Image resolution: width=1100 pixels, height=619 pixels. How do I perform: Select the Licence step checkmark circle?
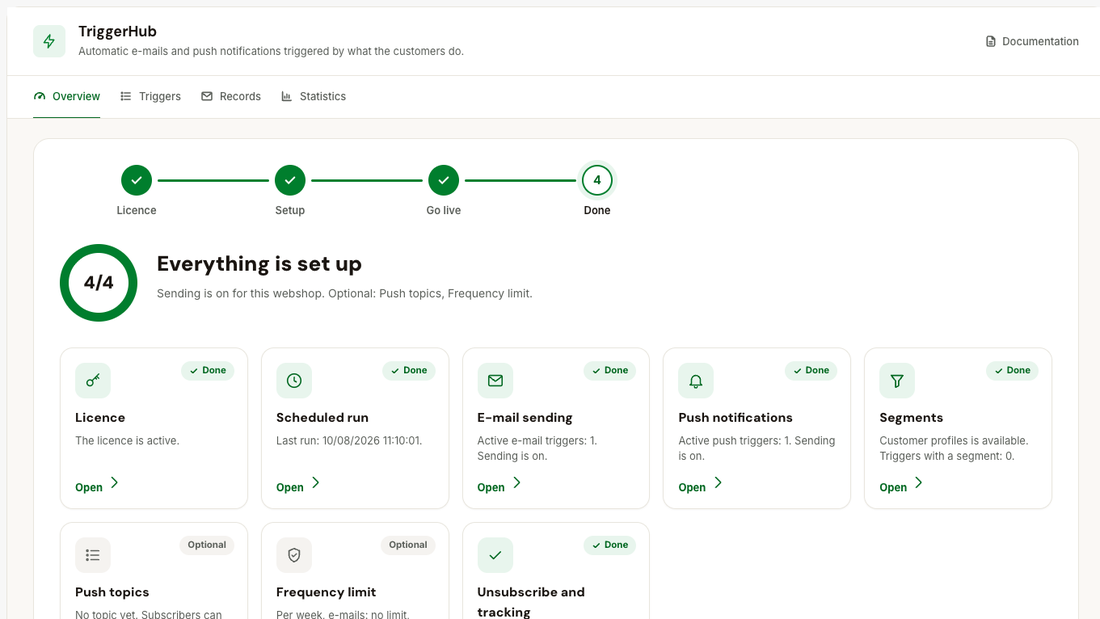[136, 180]
